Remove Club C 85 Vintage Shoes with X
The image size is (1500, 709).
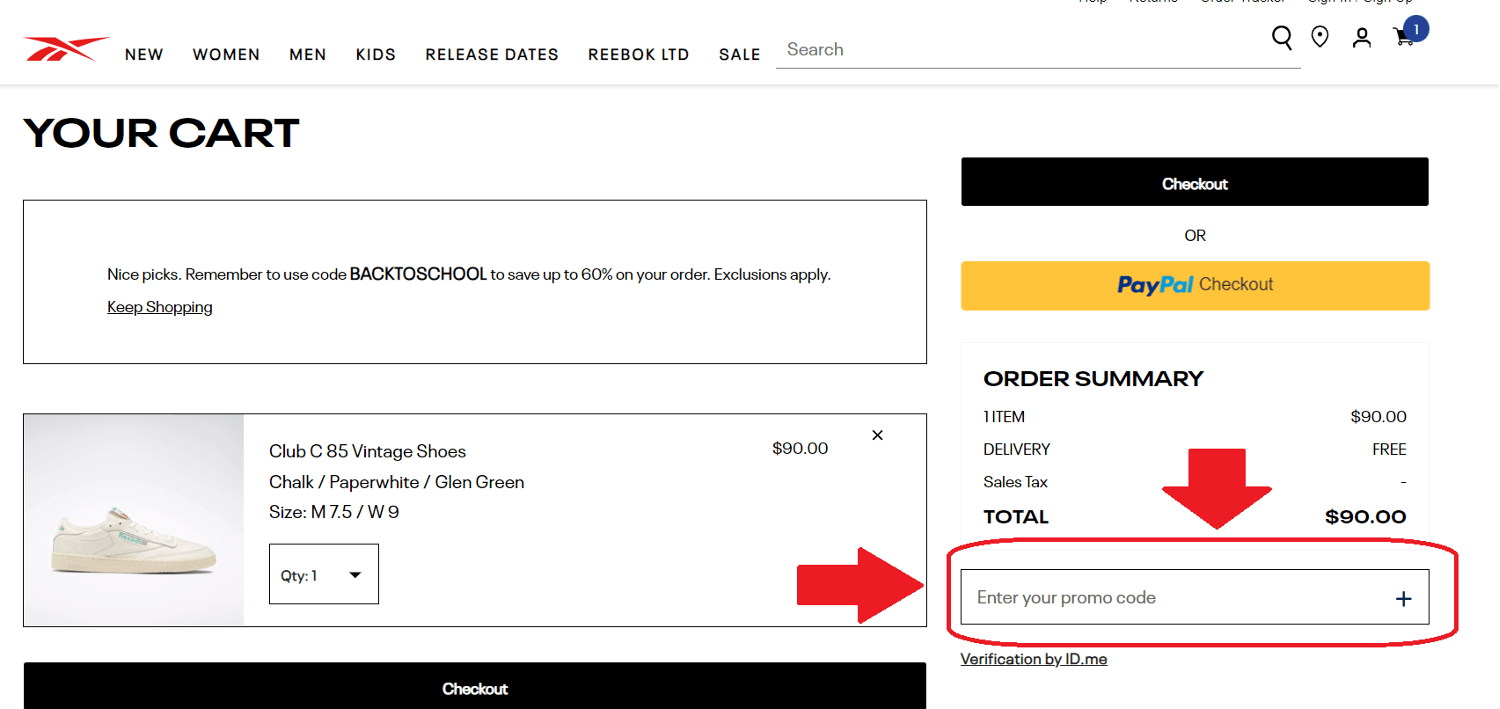(x=877, y=435)
